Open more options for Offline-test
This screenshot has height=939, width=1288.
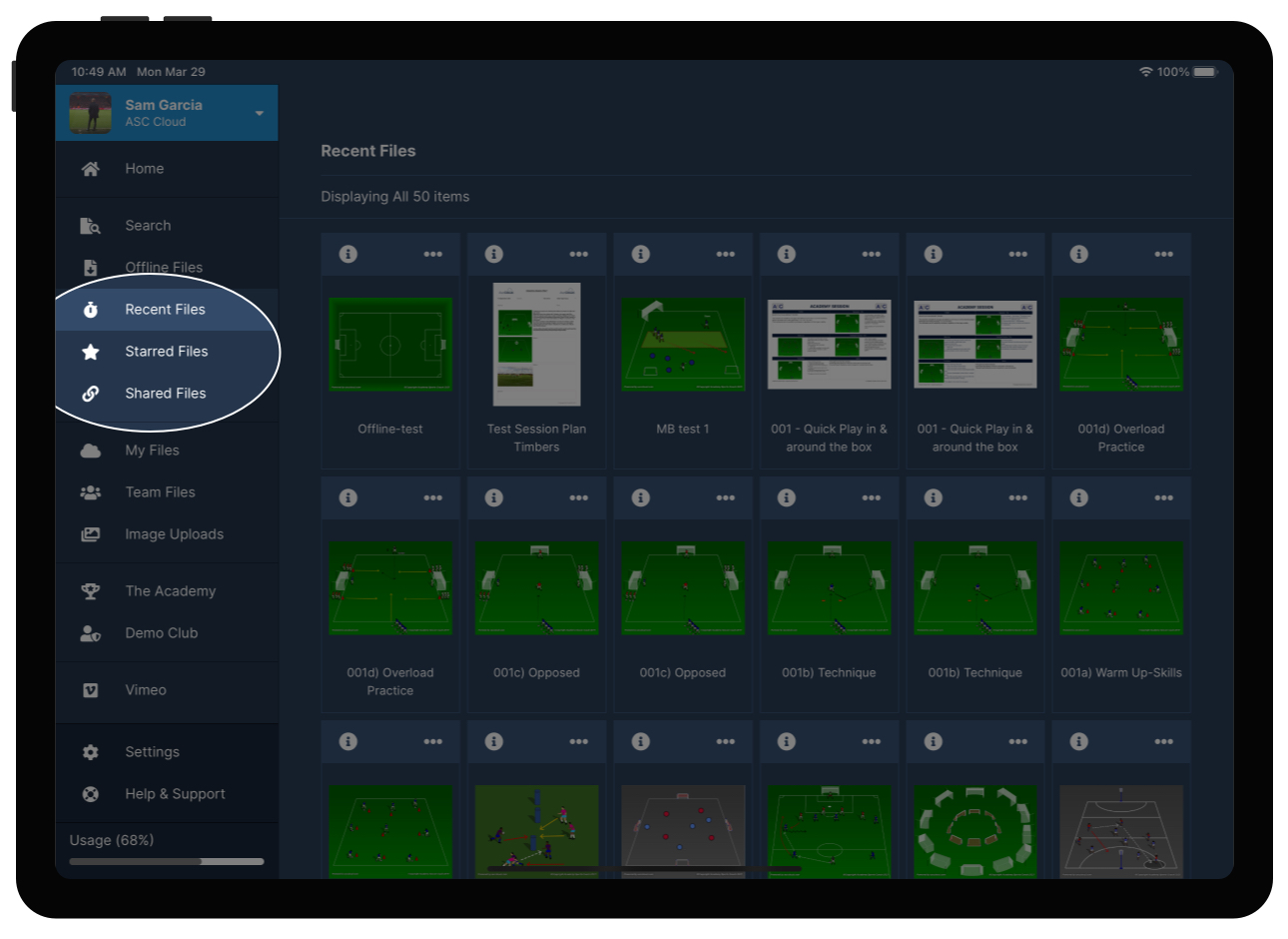coord(432,254)
